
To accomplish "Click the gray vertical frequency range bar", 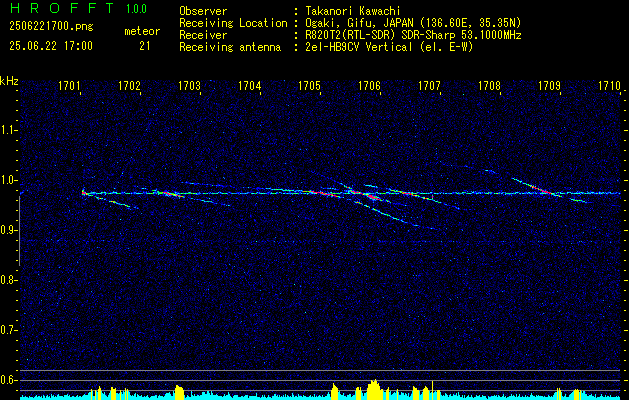I will pos(20,231).
